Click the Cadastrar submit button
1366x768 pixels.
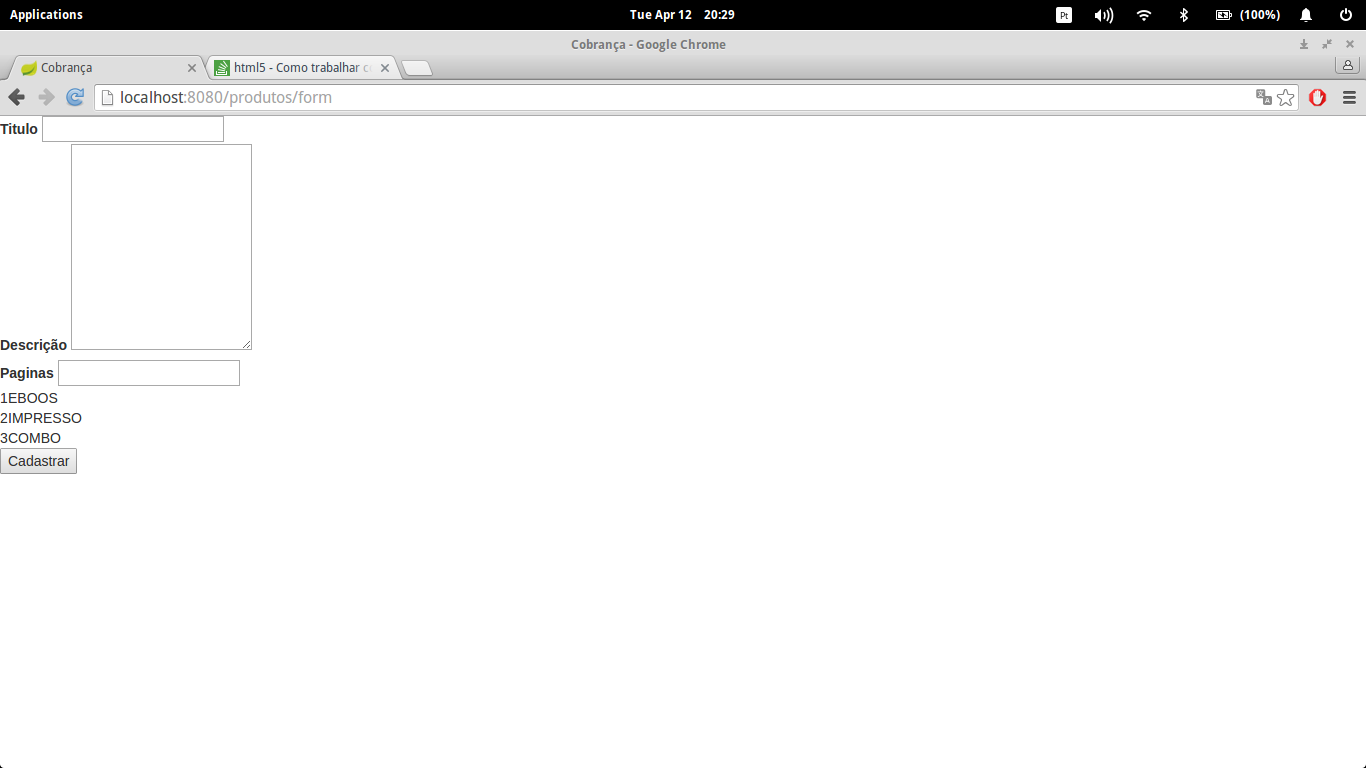coord(38,461)
